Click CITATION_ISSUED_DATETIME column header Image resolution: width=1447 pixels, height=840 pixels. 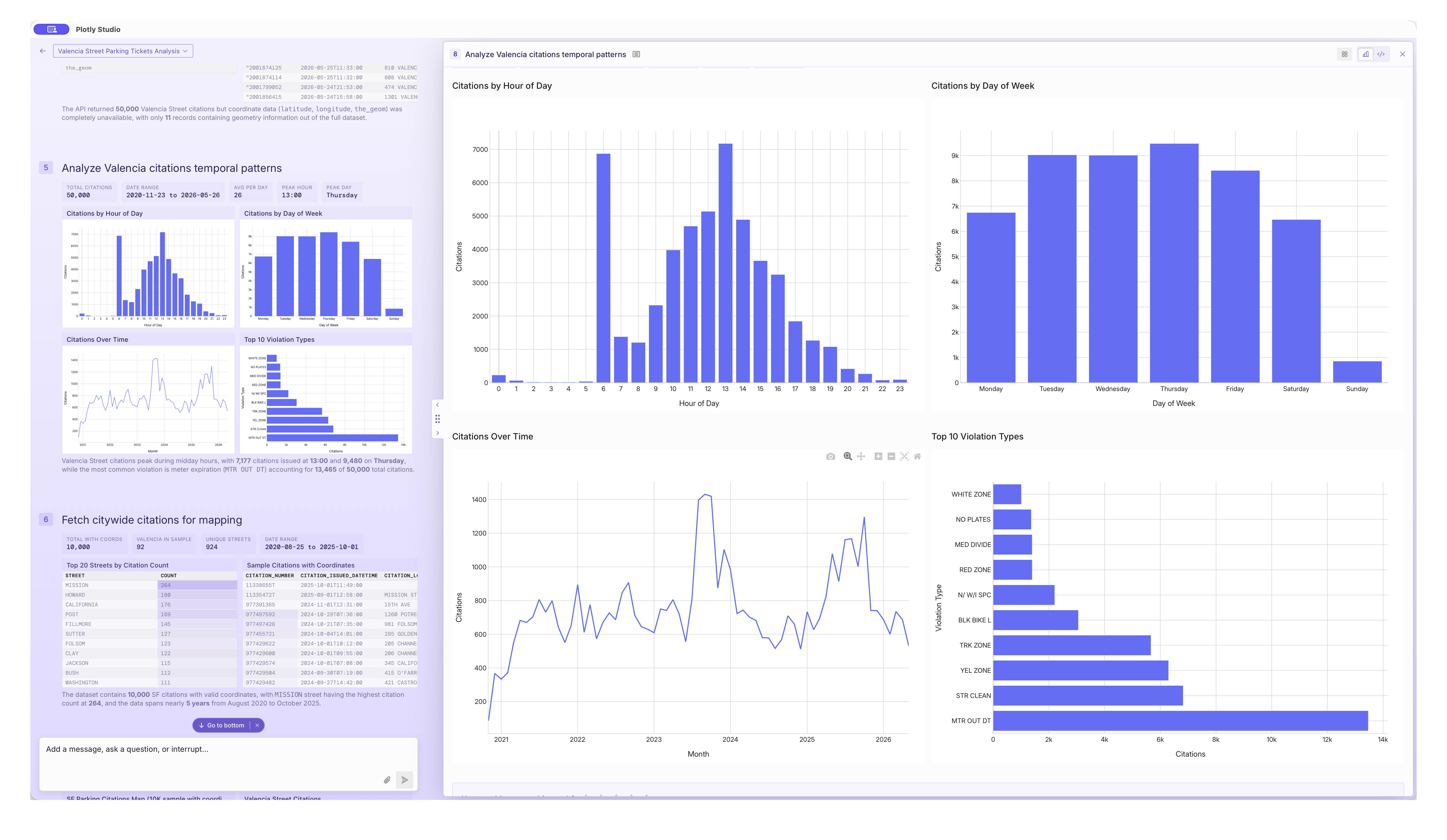(x=339, y=576)
